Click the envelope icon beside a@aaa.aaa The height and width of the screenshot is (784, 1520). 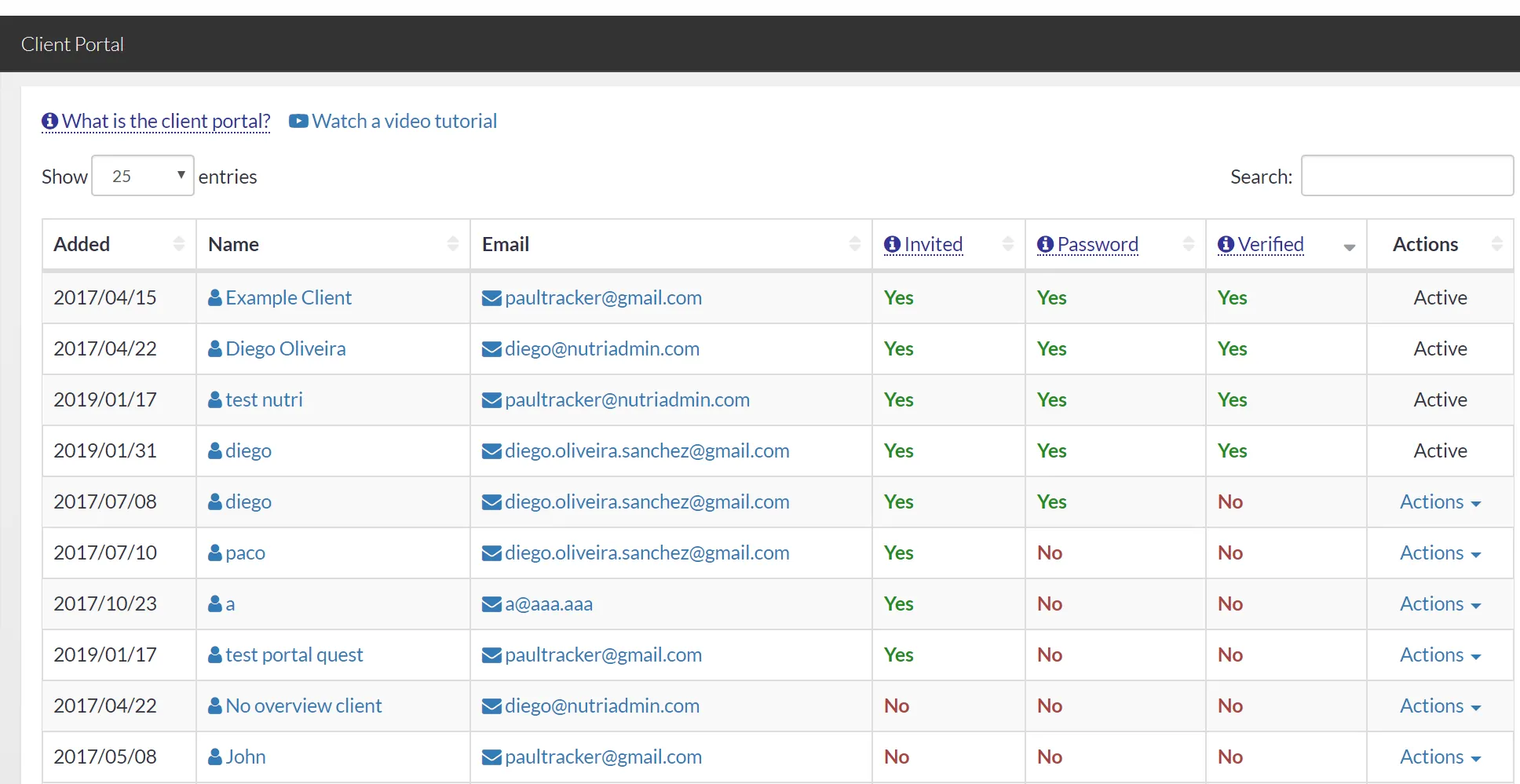tap(491, 603)
